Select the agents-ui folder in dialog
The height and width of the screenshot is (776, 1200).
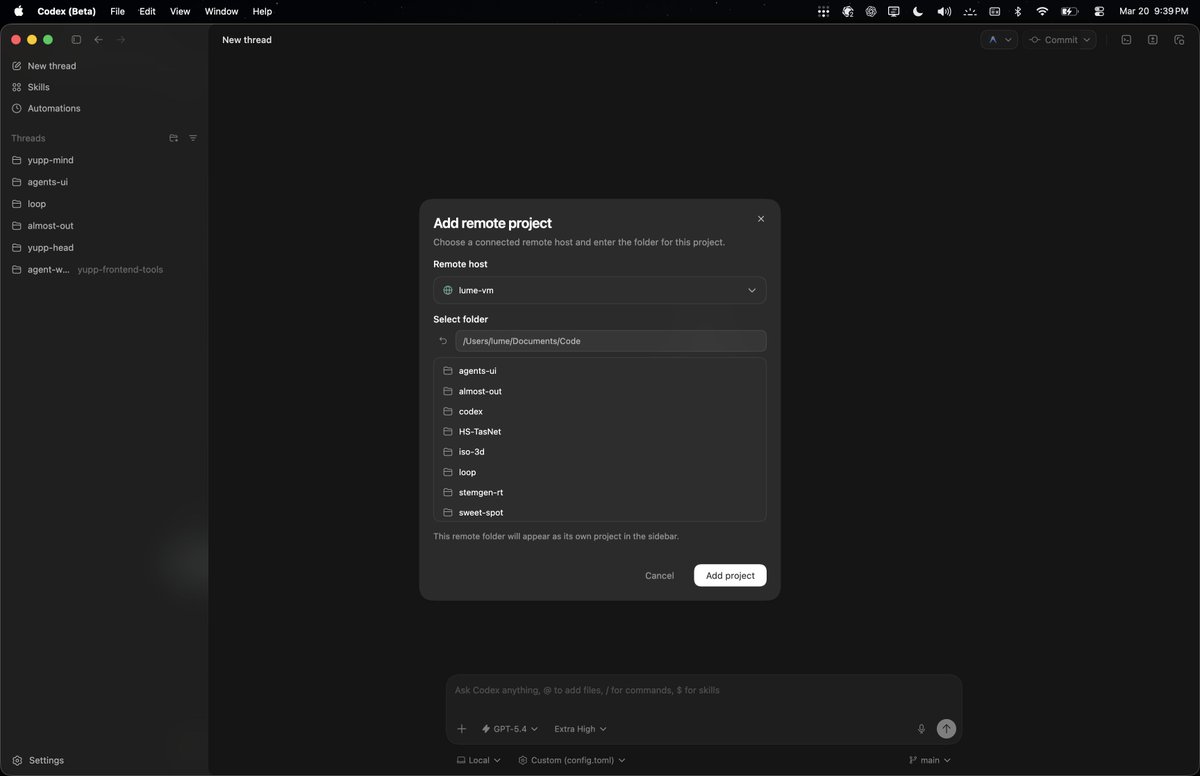(x=600, y=371)
